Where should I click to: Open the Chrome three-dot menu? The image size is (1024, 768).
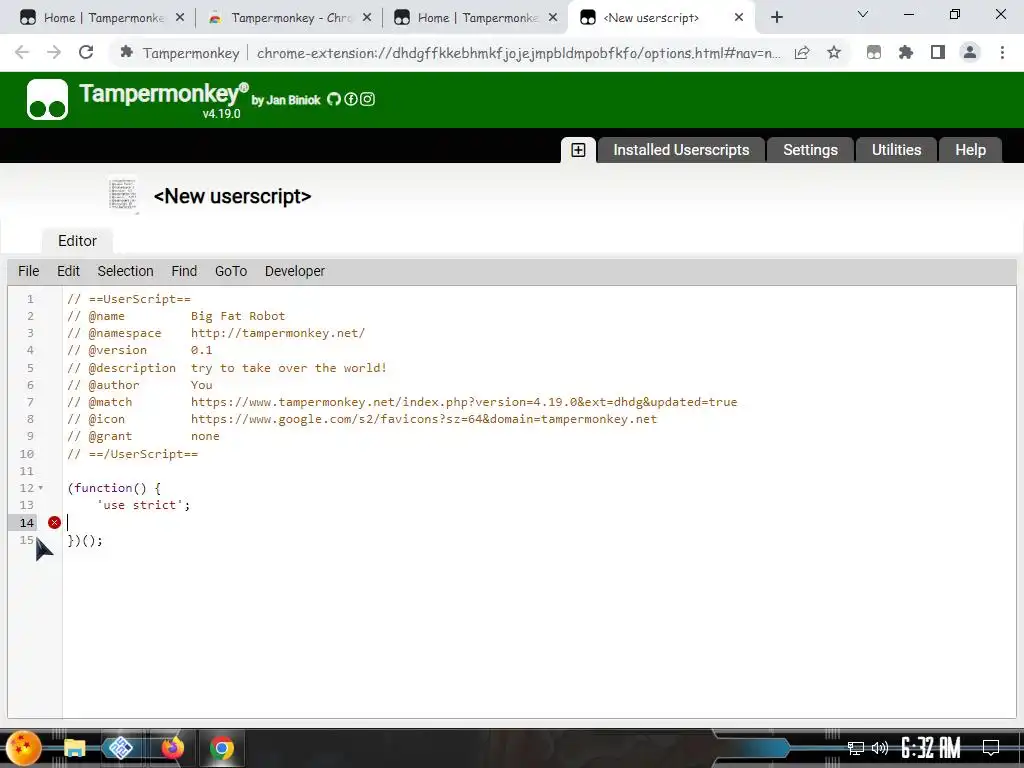[1002, 52]
